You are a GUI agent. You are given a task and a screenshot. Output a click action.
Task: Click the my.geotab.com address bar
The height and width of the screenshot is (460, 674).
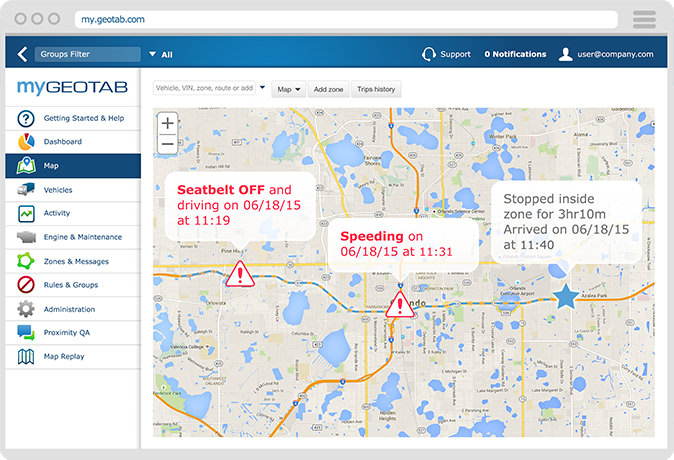click(x=346, y=20)
